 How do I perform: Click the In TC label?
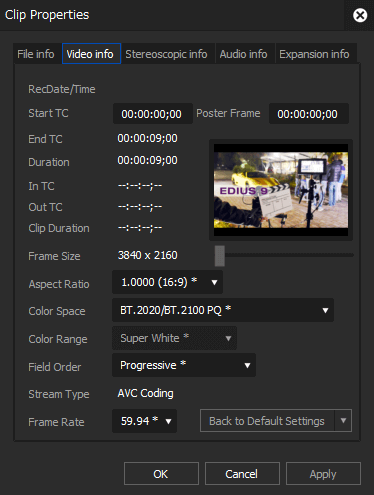(41, 186)
